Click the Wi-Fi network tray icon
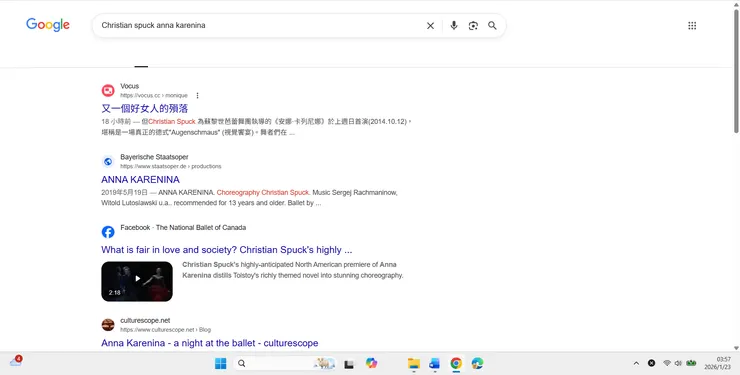 667,363
